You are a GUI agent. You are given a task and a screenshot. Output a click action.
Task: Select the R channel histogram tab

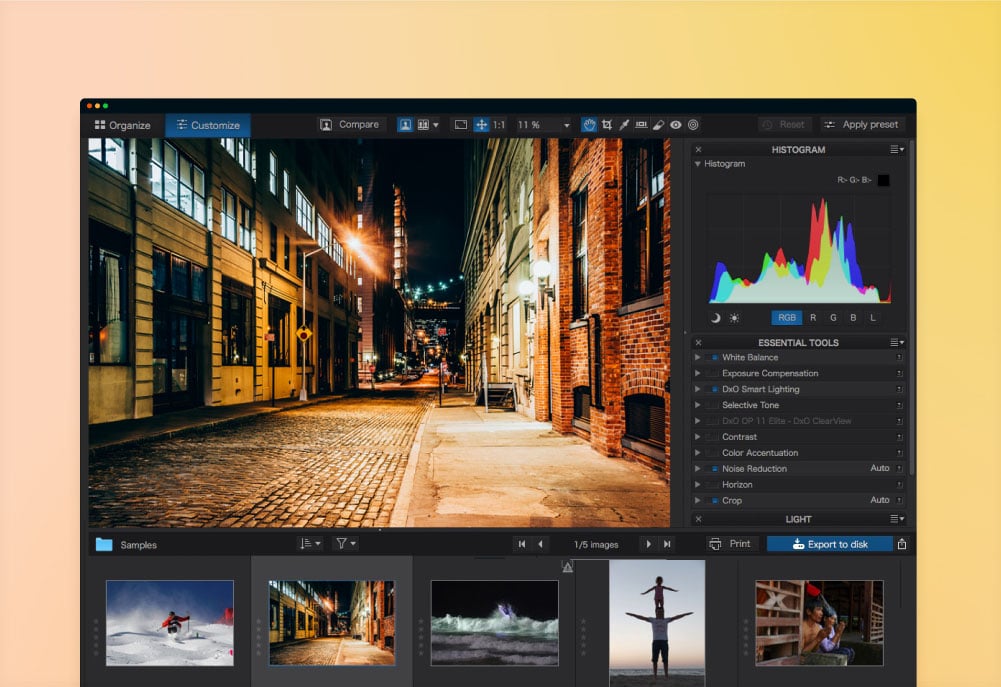[x=813, y=318]
